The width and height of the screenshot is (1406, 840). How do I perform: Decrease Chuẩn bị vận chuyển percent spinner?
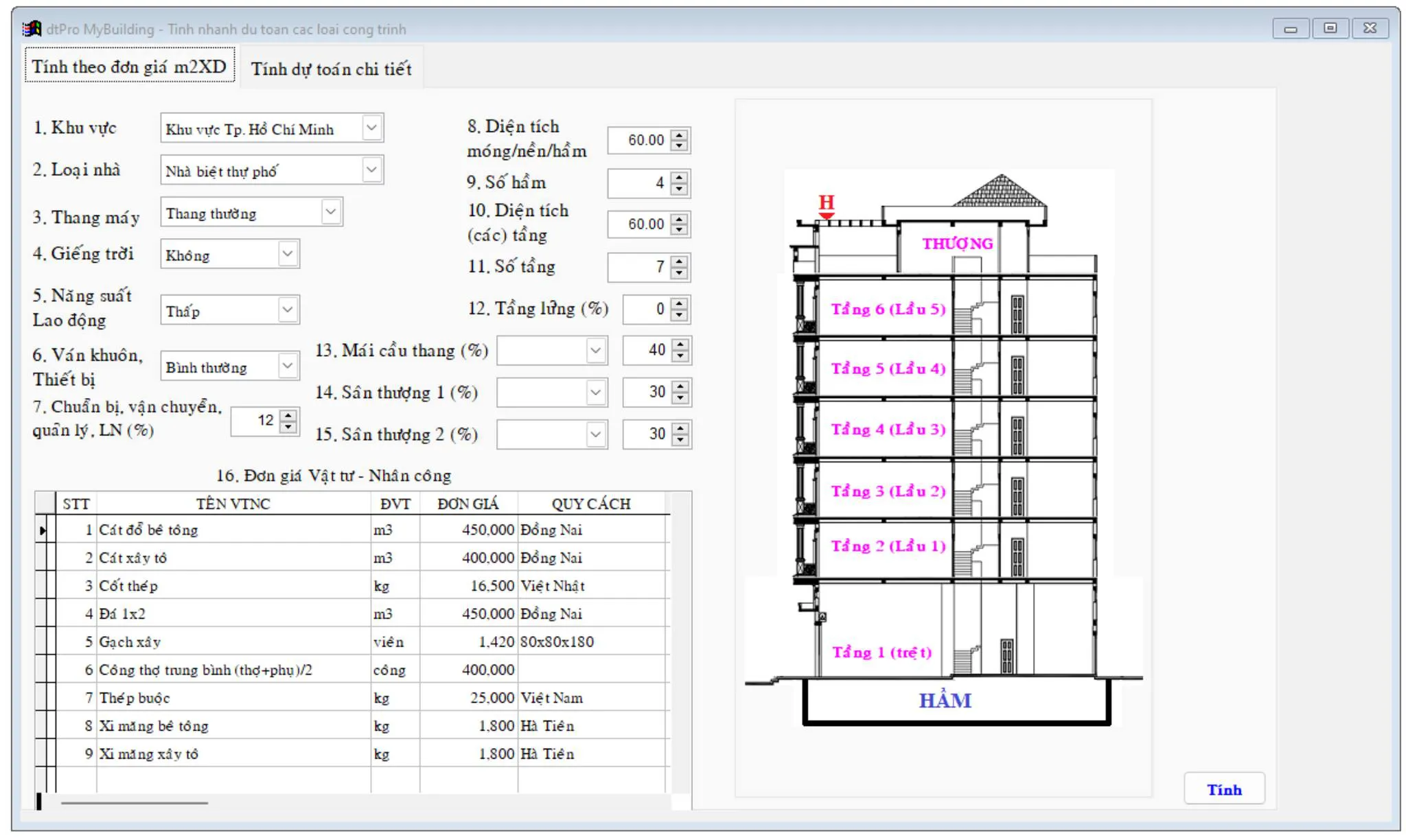(289, 427)
